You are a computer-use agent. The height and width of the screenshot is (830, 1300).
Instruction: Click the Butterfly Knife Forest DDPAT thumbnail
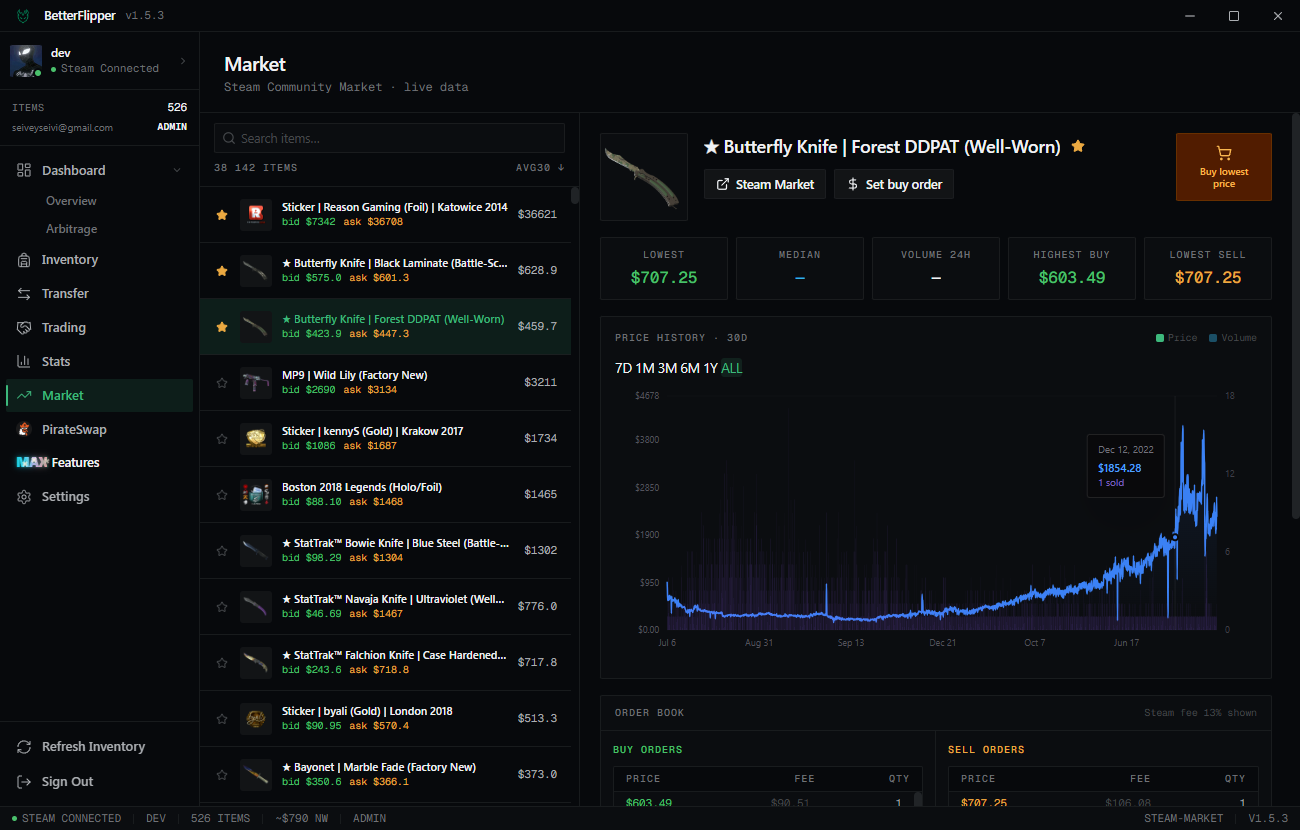pyautogui.click(x=645, y=176)
